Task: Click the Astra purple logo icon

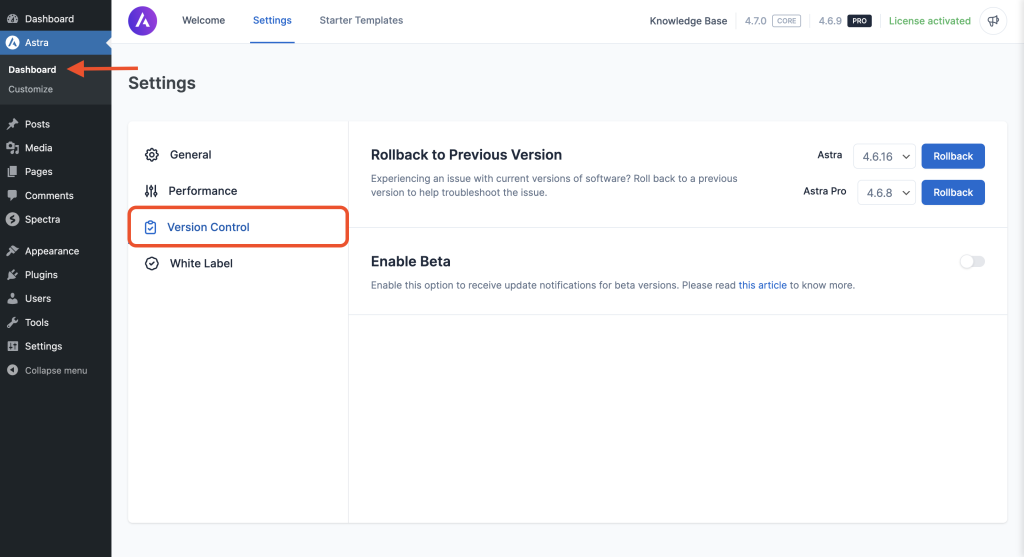Action: tap(142, 21)
